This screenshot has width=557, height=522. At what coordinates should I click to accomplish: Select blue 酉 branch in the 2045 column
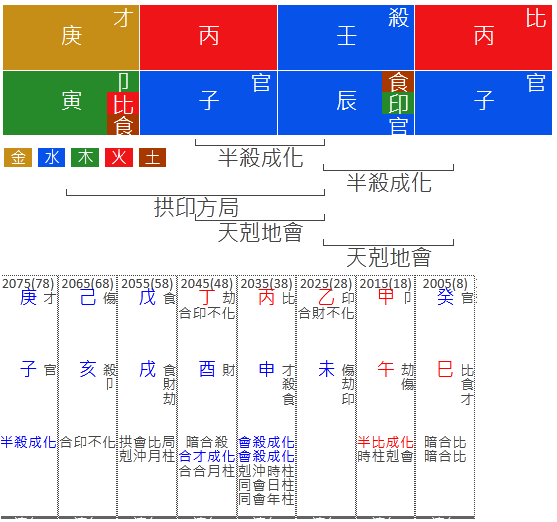pos(207,369)
